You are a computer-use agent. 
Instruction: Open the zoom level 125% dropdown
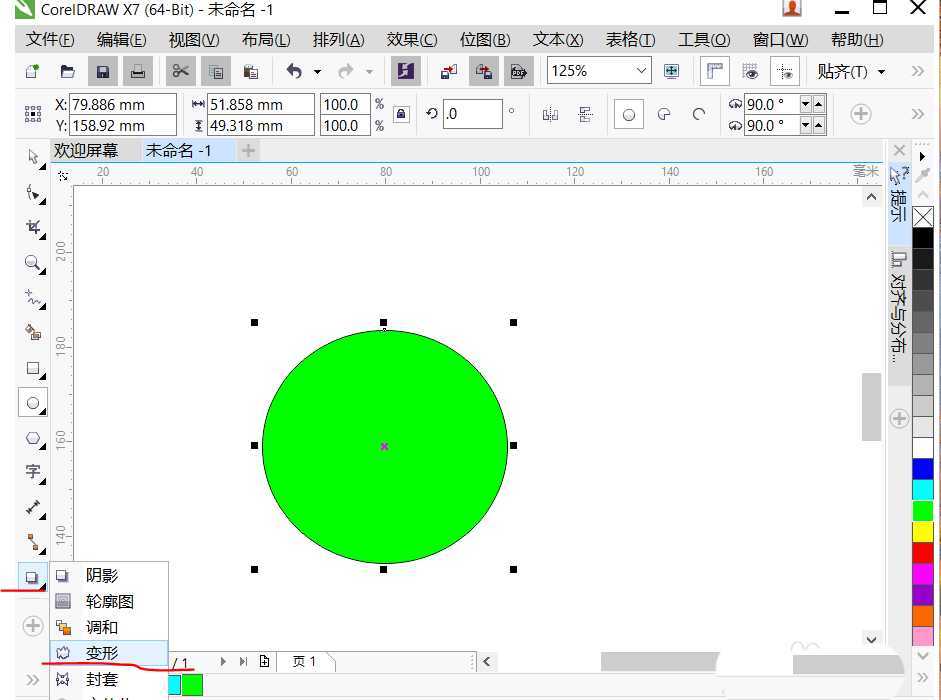pos(641,71)
